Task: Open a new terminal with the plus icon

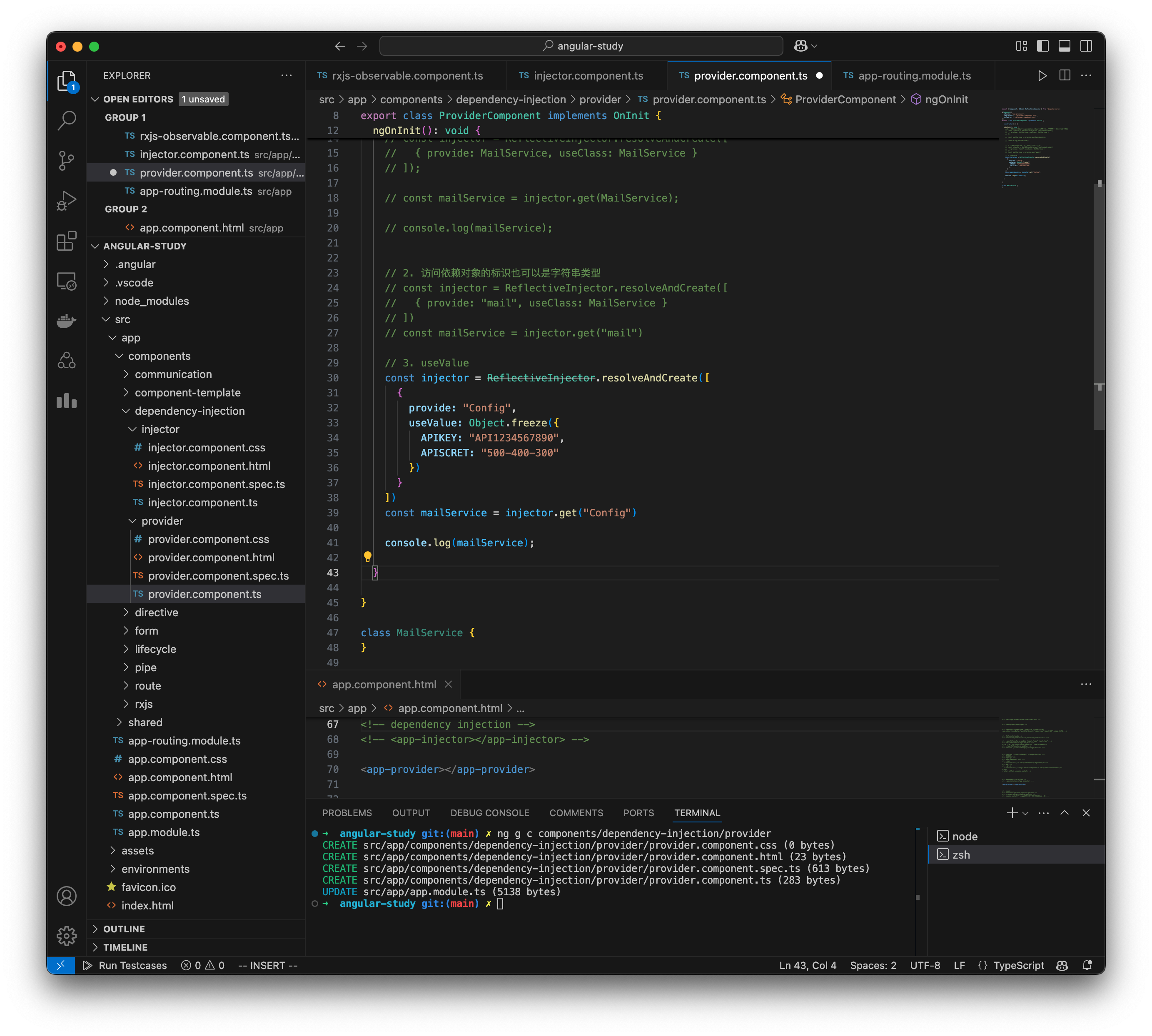Action: click(x=1012, y=813)
